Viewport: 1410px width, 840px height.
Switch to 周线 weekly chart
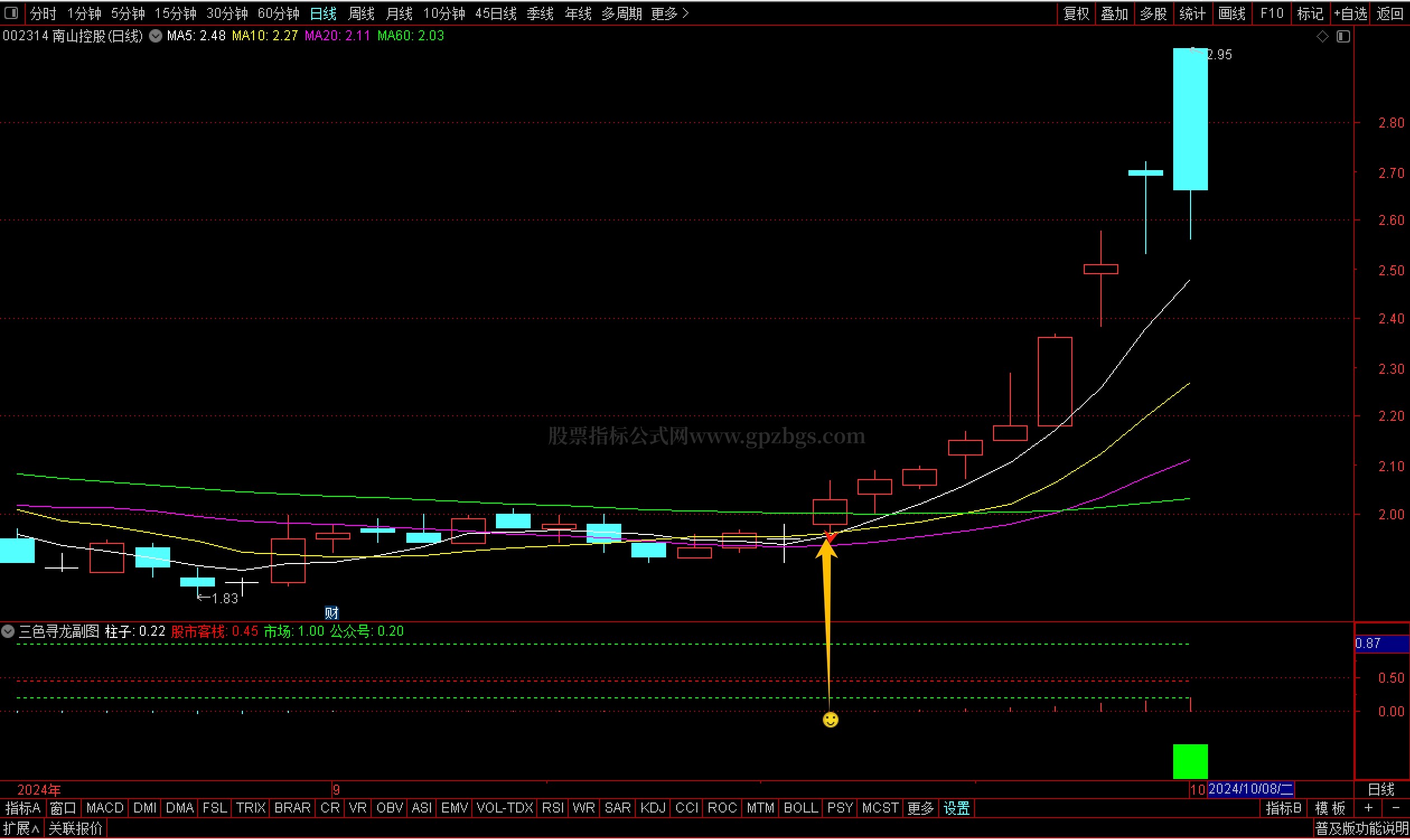coord(361,13)
